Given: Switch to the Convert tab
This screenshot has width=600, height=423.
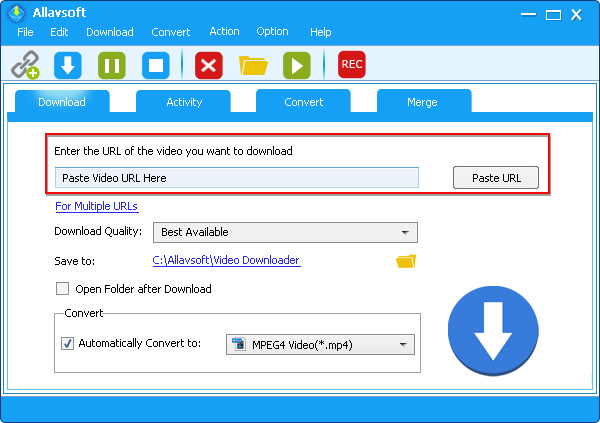Looking at the screenshot, I should pyautogui.click(x=303, y=102).
